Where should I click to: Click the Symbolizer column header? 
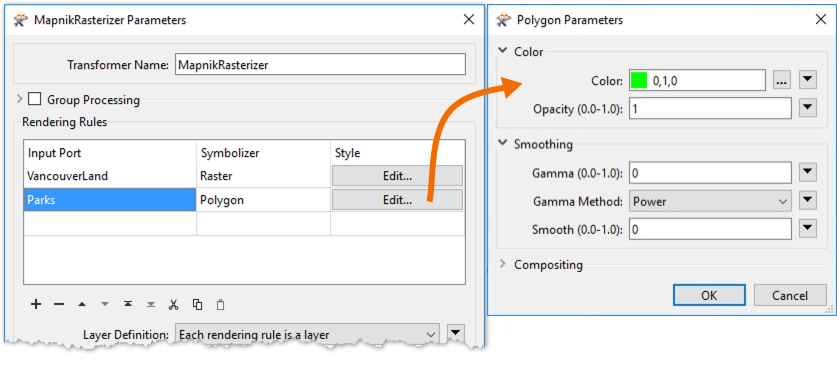pyautogui.click(x=263, y=153)
